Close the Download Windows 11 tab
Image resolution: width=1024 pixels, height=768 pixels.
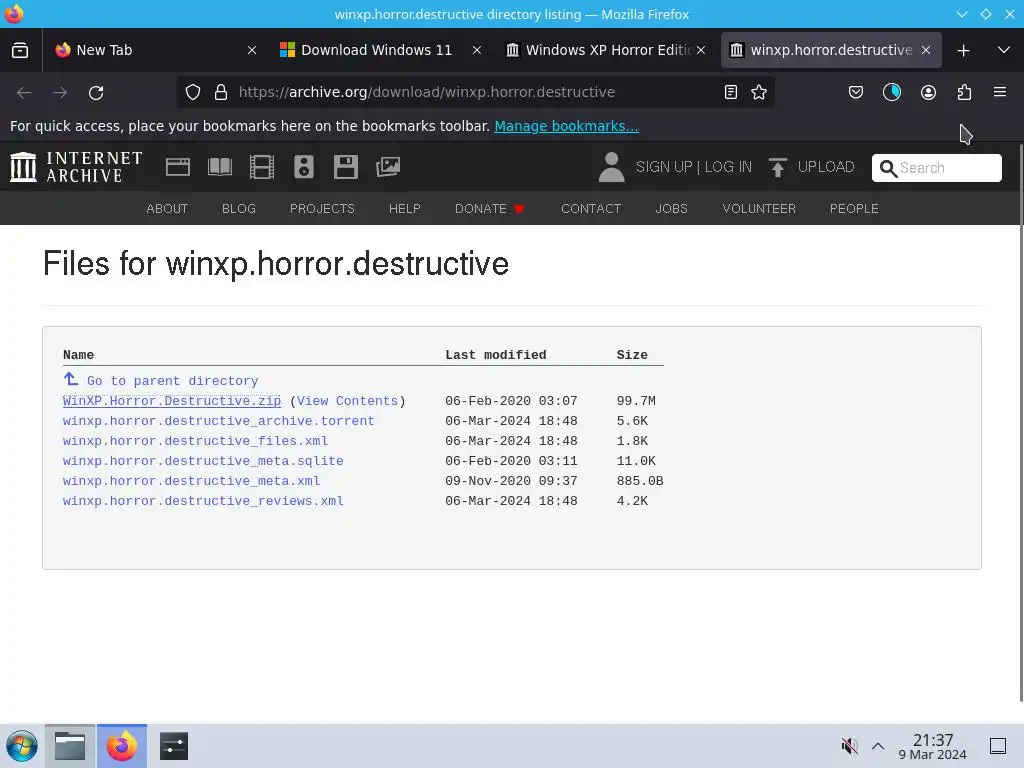477,50
